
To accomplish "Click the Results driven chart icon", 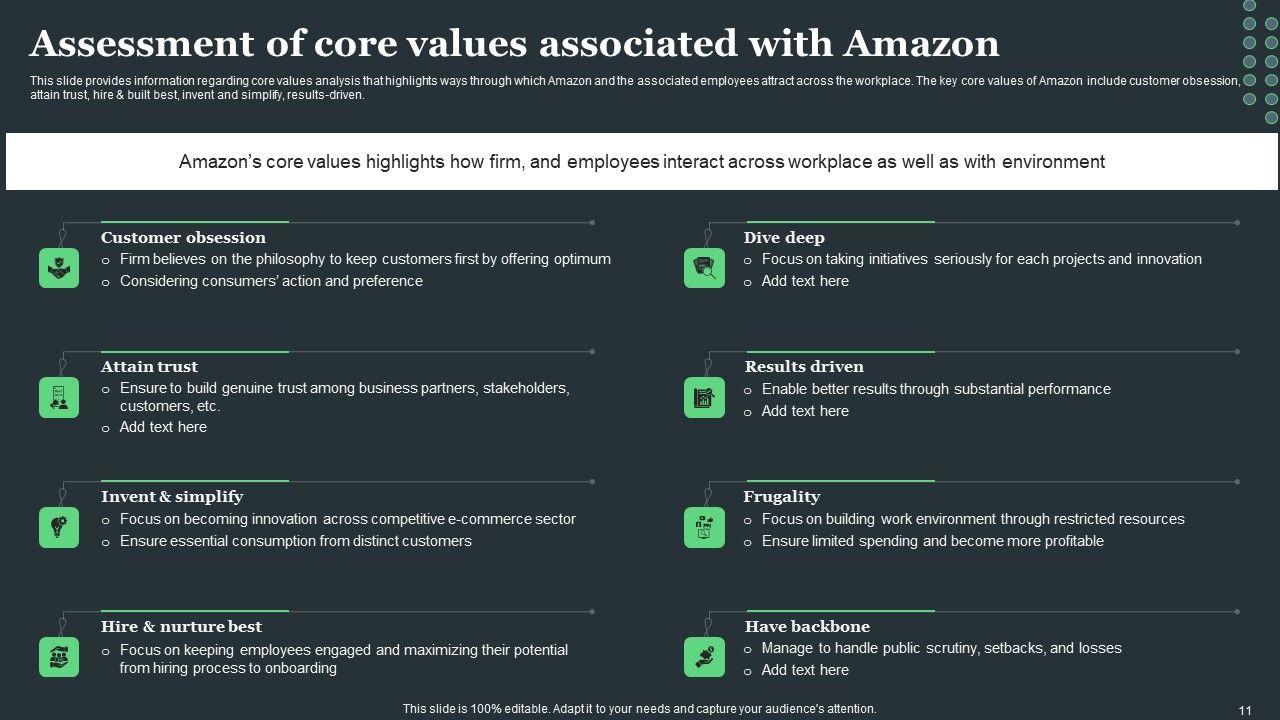I will pyautogui.click(x=704, y=397).
